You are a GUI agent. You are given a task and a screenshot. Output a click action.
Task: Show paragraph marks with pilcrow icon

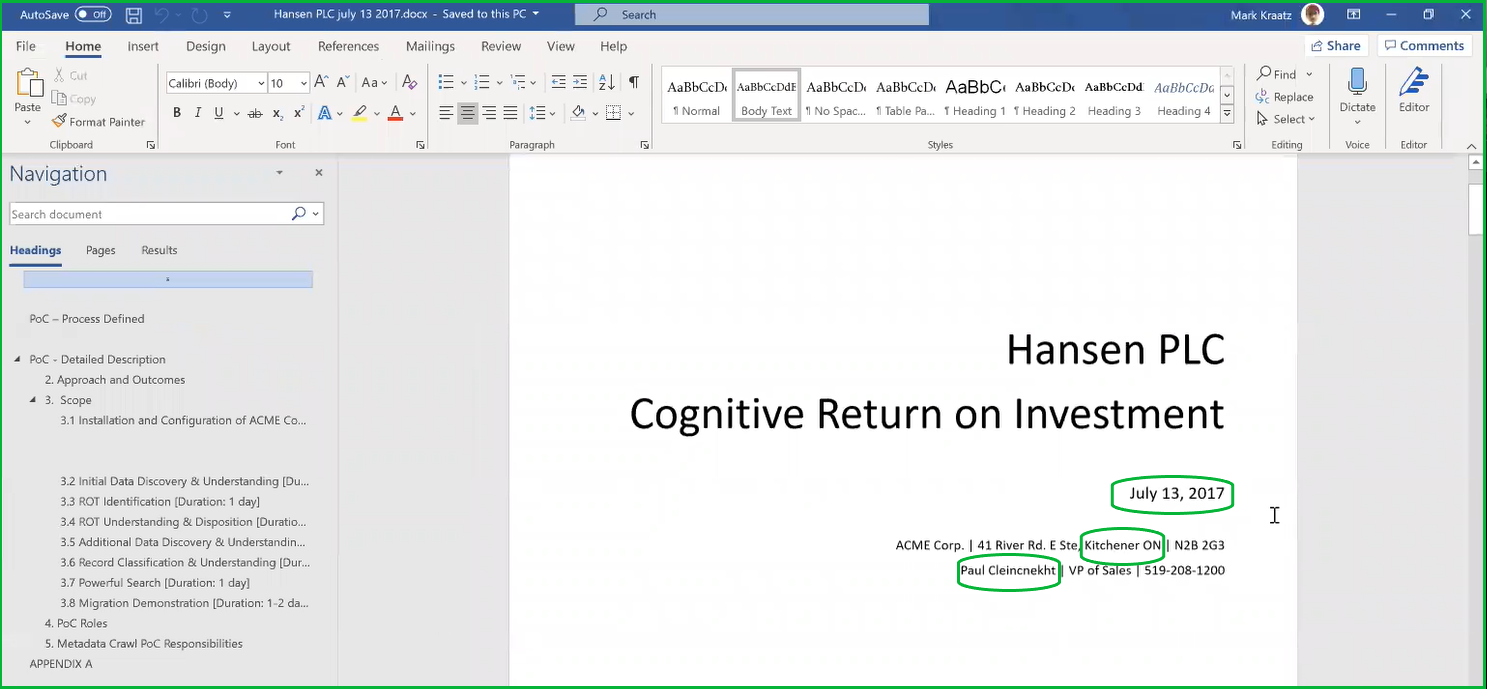(x=633, y=83)
